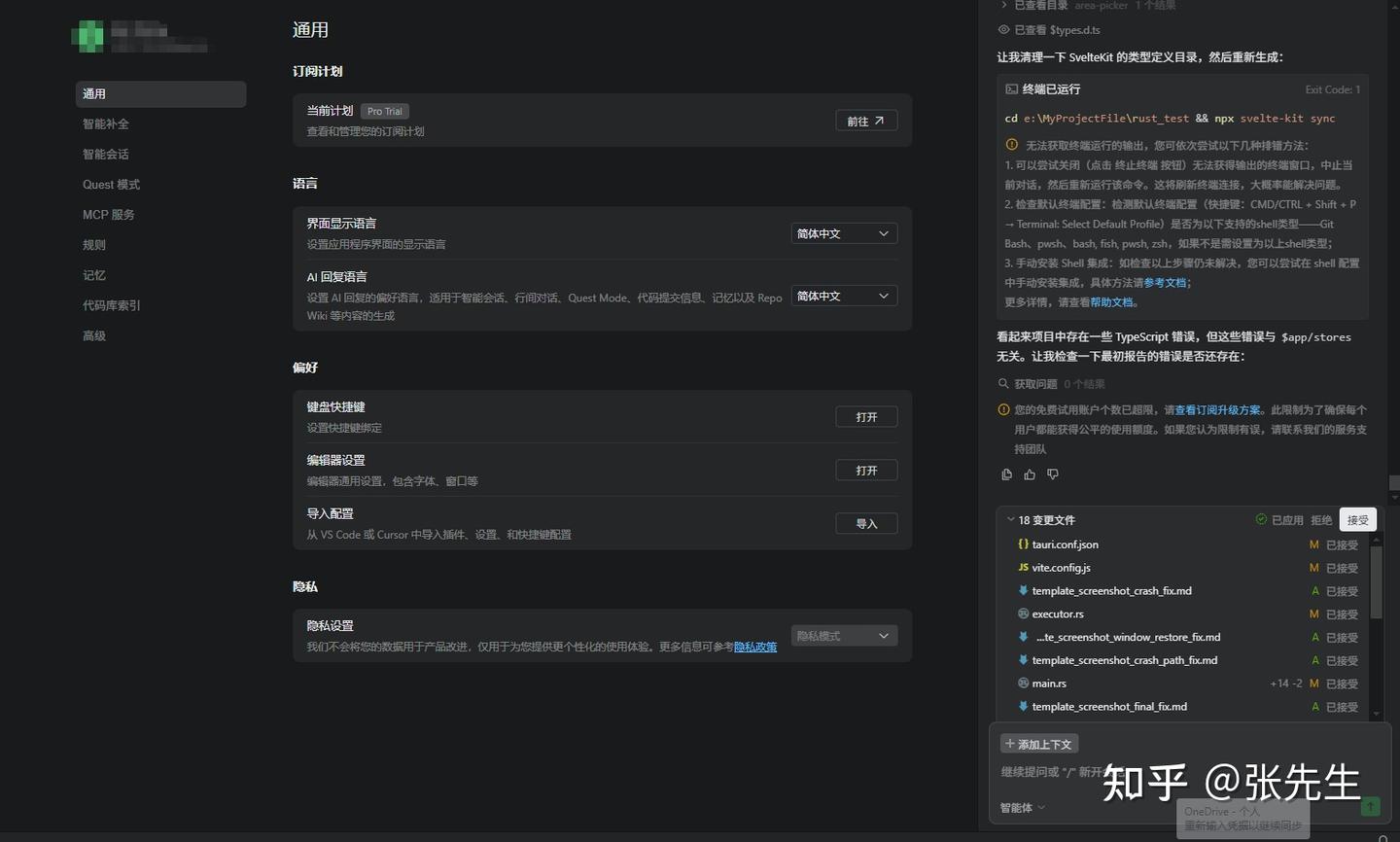Open the 界面显示语言 language dropdown
The height and width of the screenshot is (842, 1400).
pyautogui.click(x=842, y=233)
